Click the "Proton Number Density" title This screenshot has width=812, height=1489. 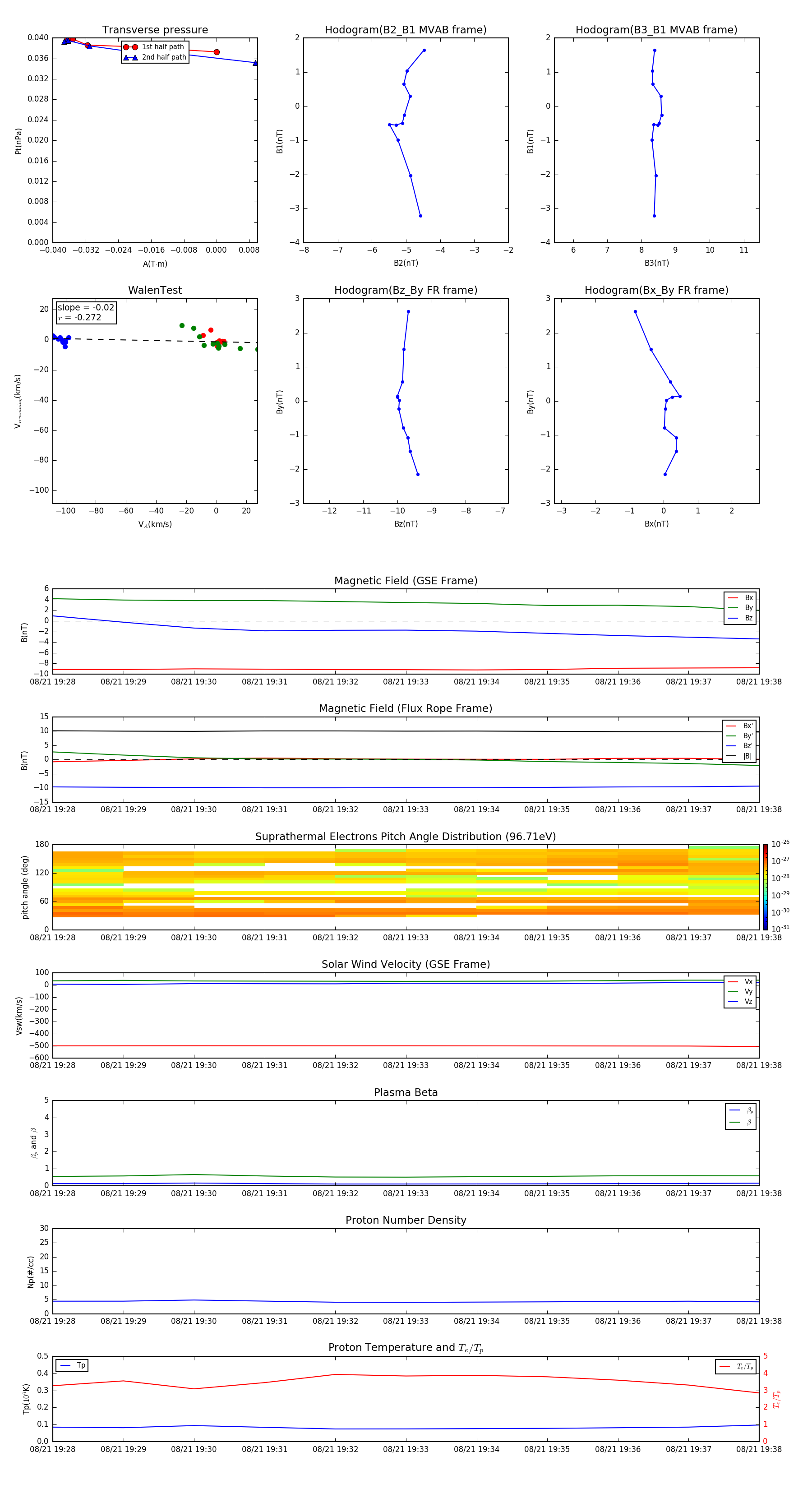click(x=406, y=1220)
